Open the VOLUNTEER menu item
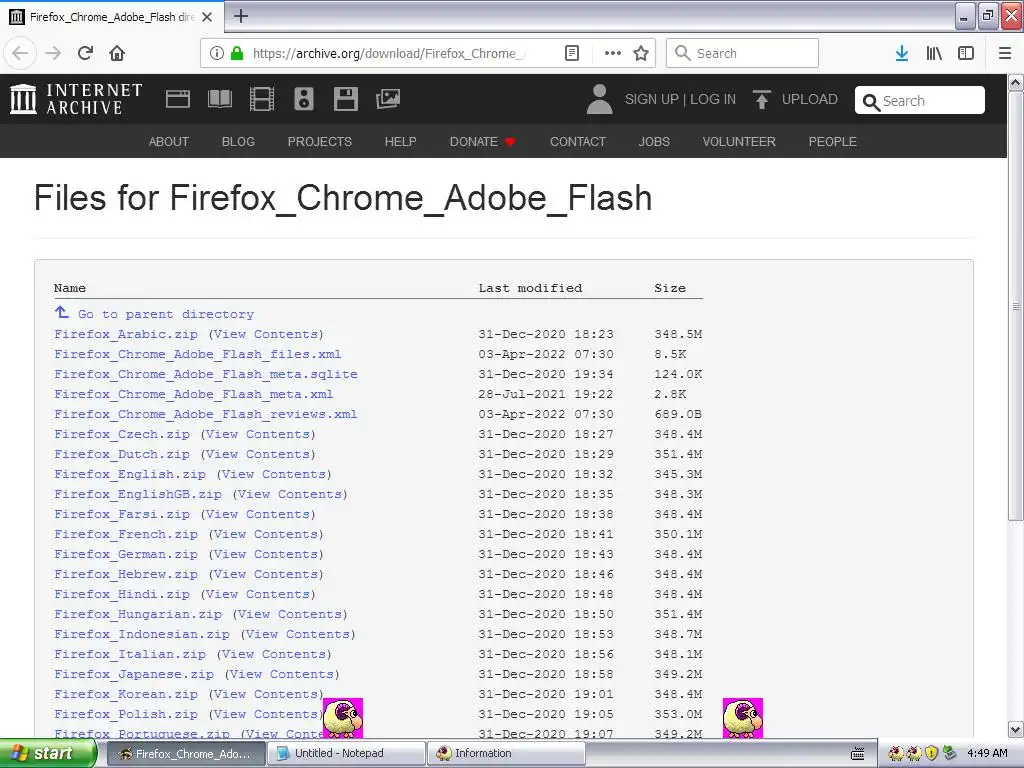Image resolution: width=1024 pixels, height=768 pixels. pyautogui.click(x=739, y=142)
